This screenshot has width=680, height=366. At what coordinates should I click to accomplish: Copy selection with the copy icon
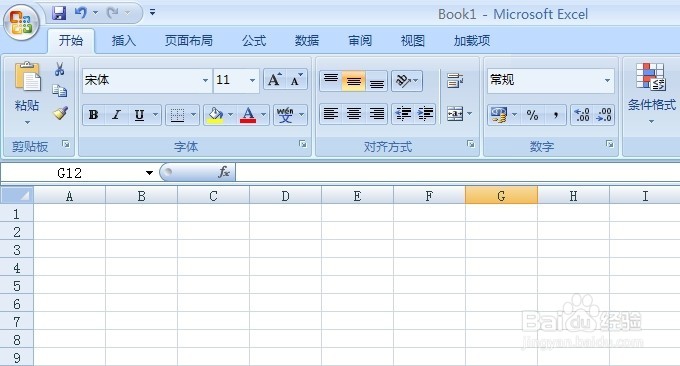point(60,91)
